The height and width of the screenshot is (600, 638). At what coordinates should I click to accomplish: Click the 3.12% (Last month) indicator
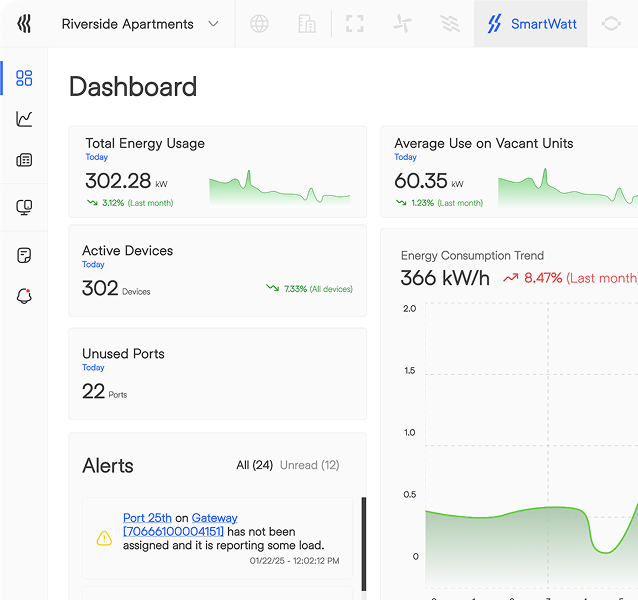pyautogui.click(x=130, y=203)
